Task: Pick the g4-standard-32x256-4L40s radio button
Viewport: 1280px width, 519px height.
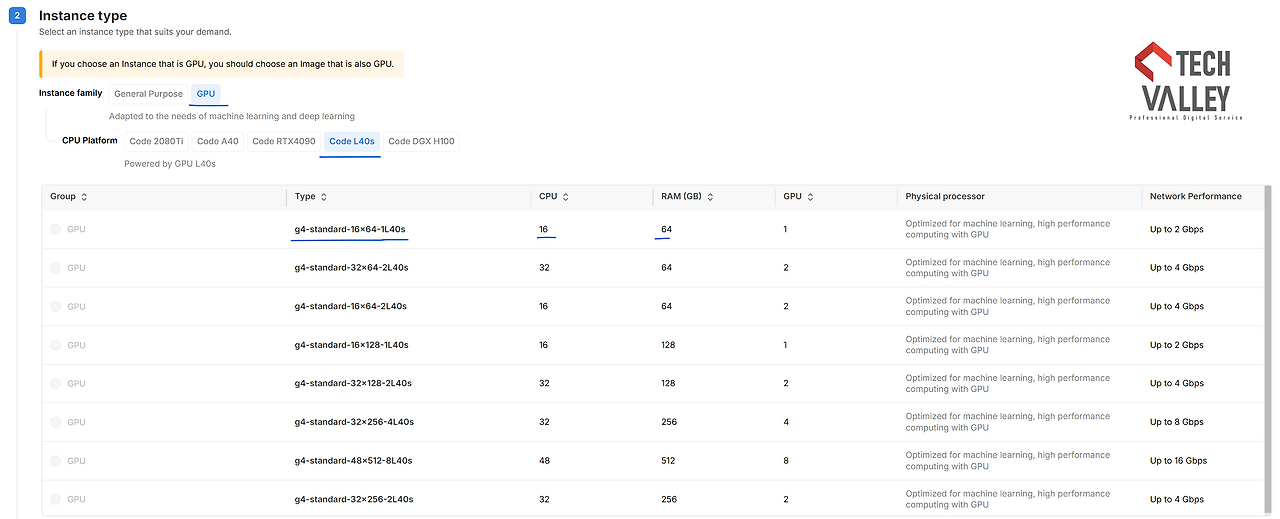Action: point(56,422)
